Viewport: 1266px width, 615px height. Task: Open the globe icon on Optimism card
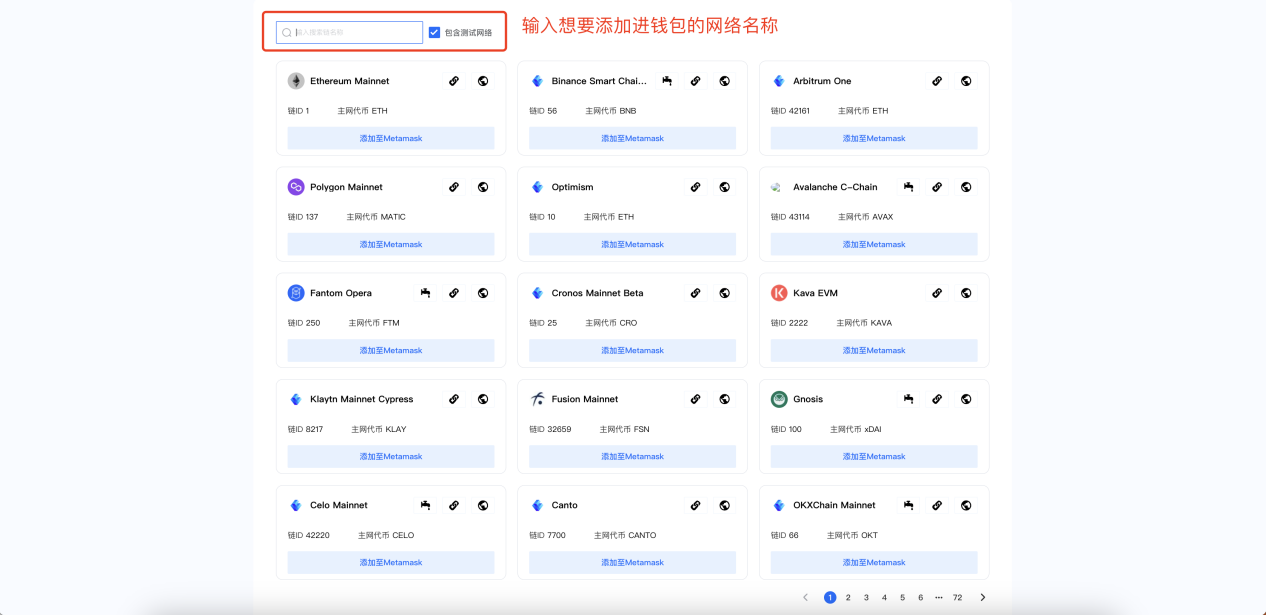(x=725, y=187)
